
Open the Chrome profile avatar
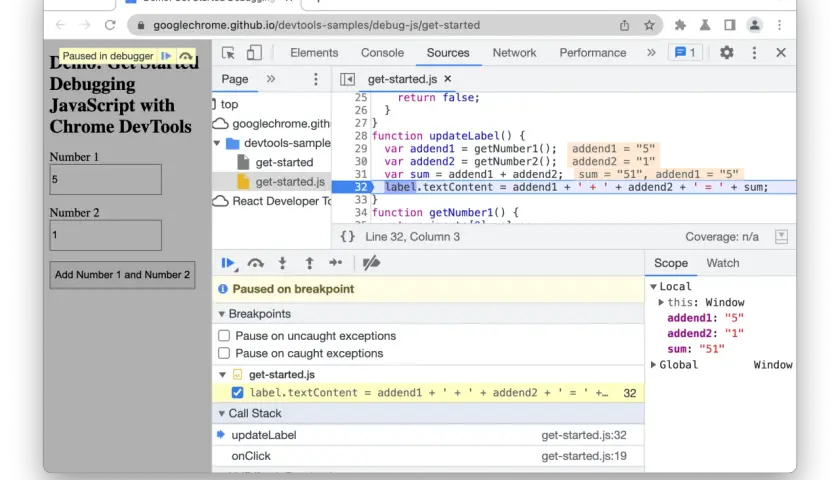click(754, 25)
